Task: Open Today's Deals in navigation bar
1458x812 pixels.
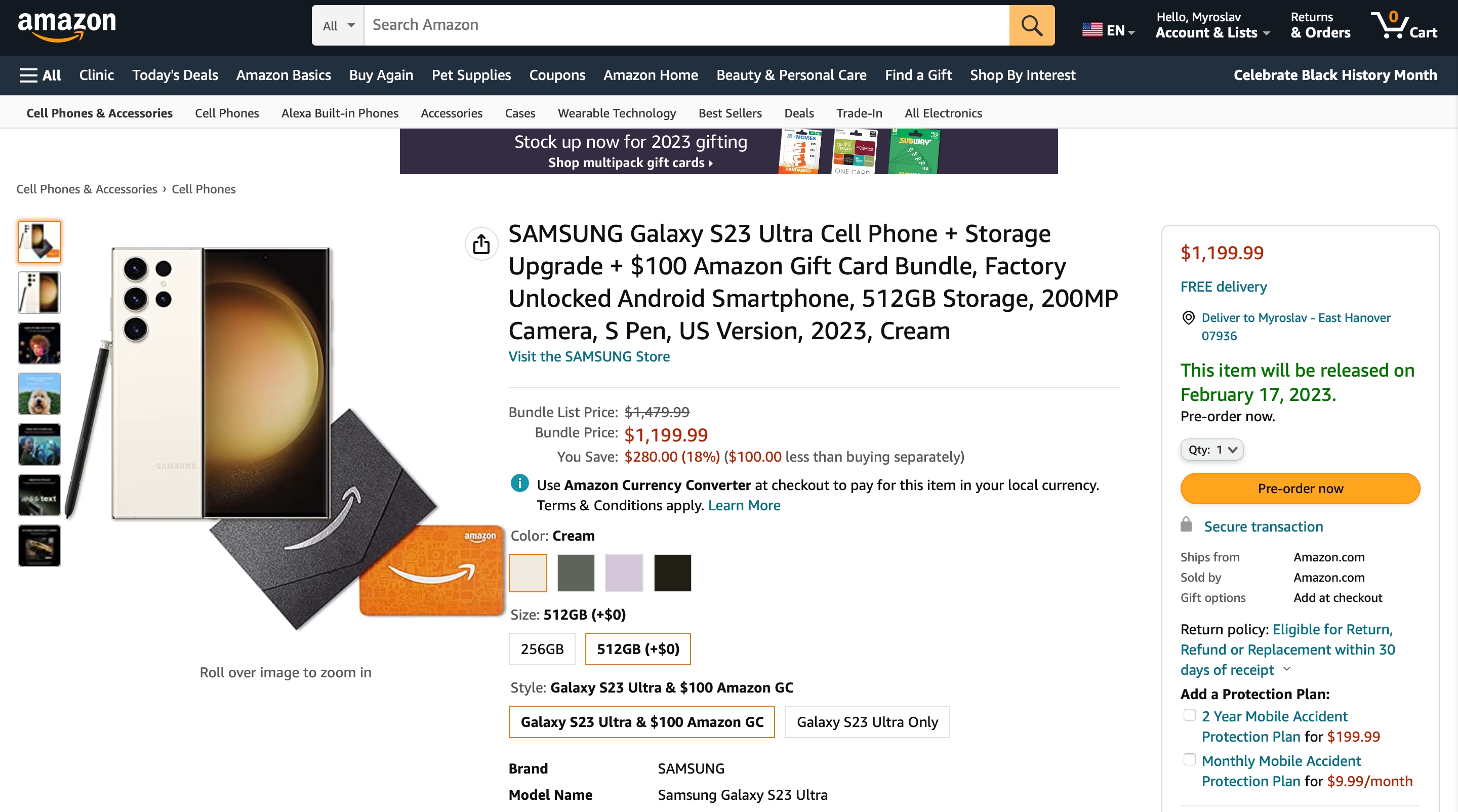Action: [175, 75]
